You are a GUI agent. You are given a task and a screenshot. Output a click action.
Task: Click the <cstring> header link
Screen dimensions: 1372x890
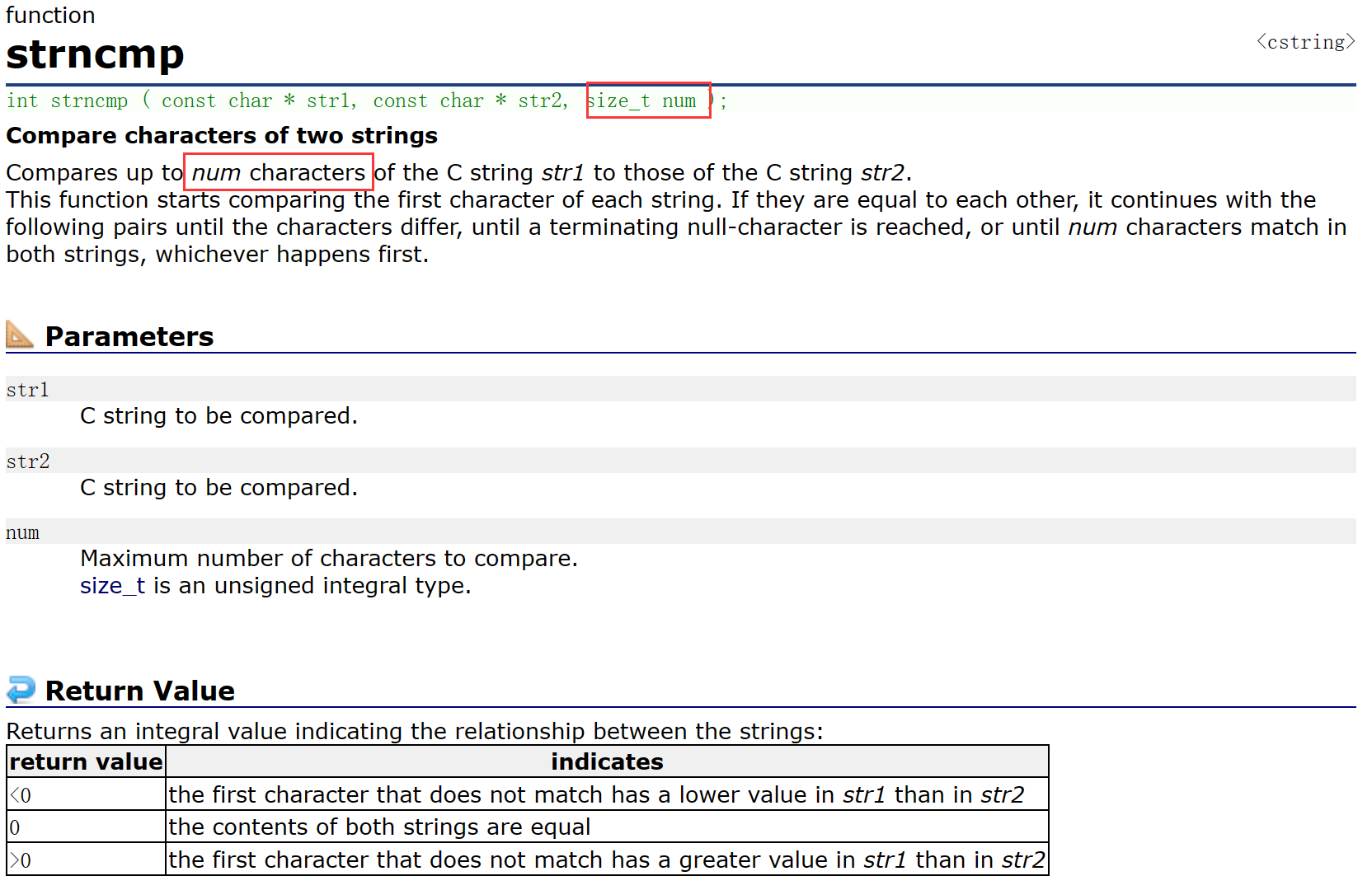coord(1306,42)
